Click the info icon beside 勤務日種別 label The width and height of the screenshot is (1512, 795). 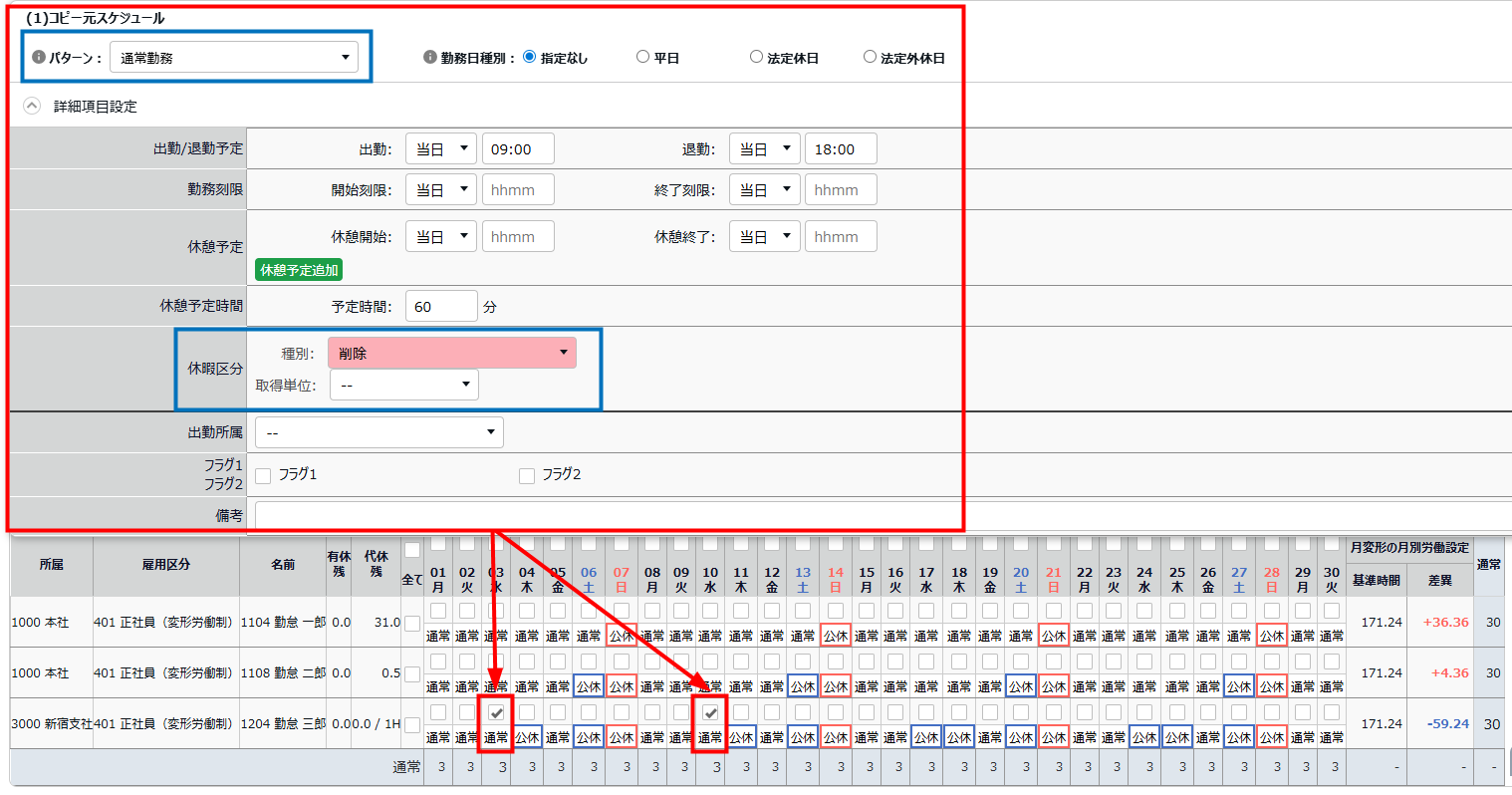(x=430, y=57)
